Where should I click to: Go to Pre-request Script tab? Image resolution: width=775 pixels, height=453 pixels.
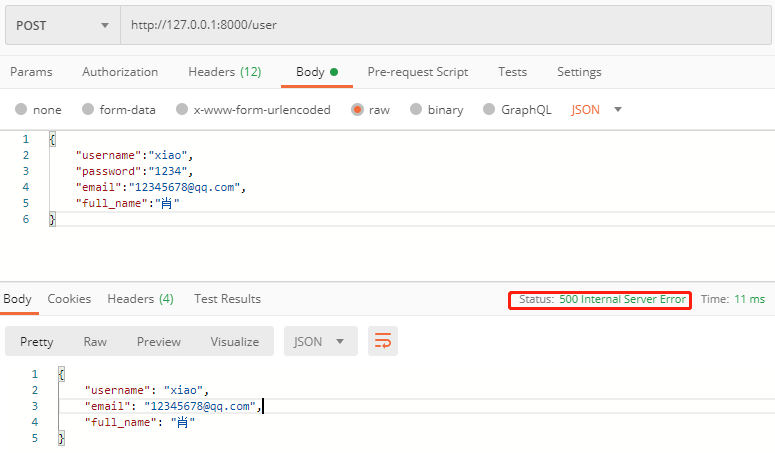(417, 72)
